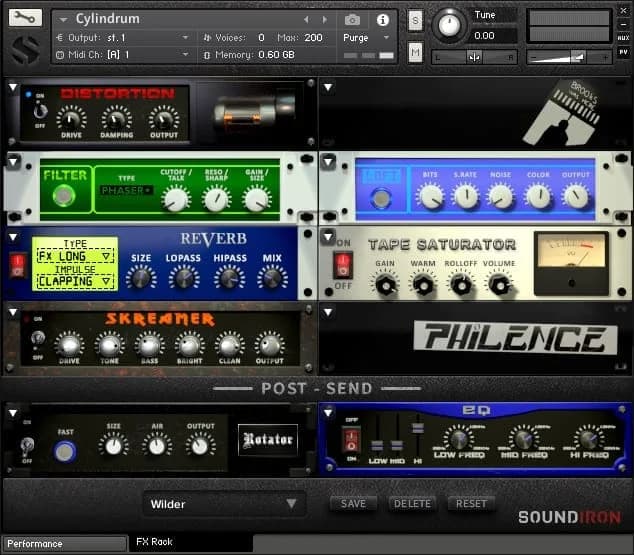Open the instrument info icon
This screenshot has width=634, height=555.
[382, 20]
